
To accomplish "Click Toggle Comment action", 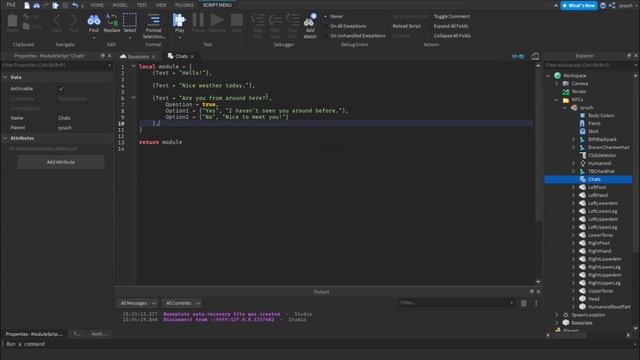I will pyautogui.click(x=451, y=16).
